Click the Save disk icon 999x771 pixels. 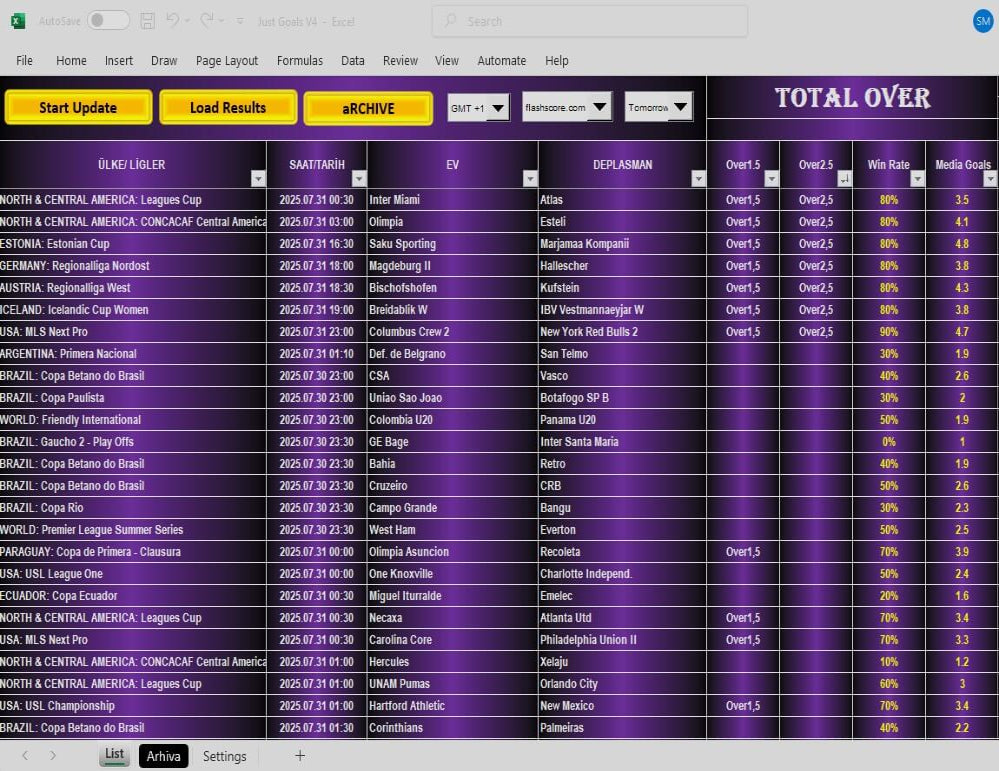[147, 21]
